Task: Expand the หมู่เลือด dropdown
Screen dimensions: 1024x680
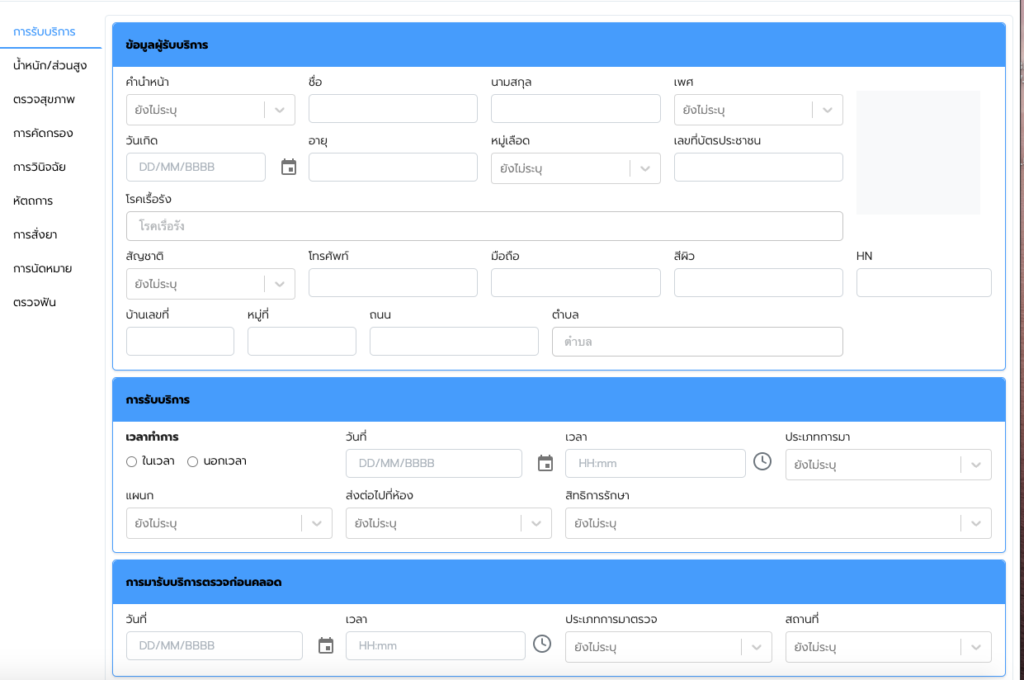Action: [575, 169]
